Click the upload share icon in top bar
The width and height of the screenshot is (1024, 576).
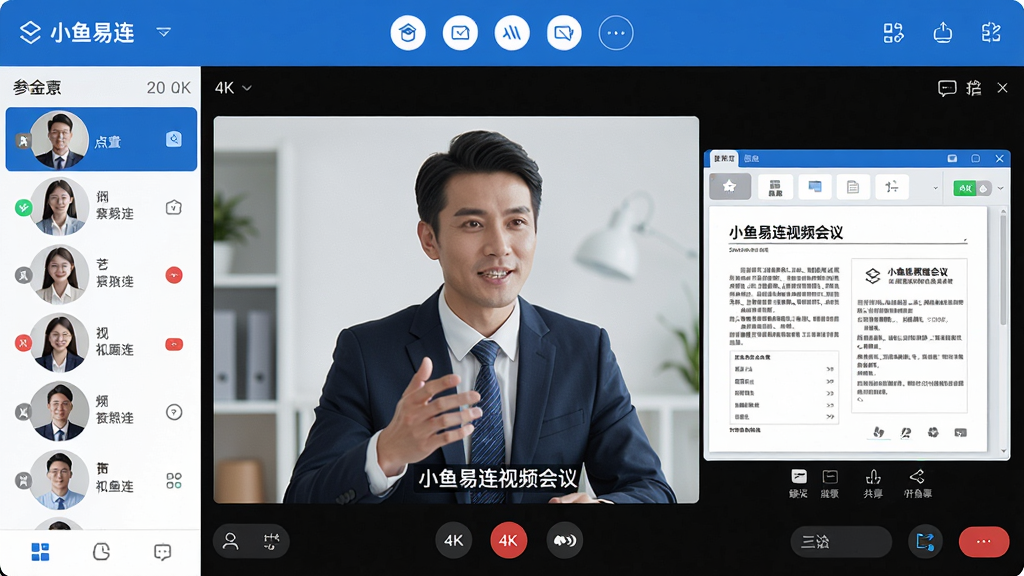point(942,33)
